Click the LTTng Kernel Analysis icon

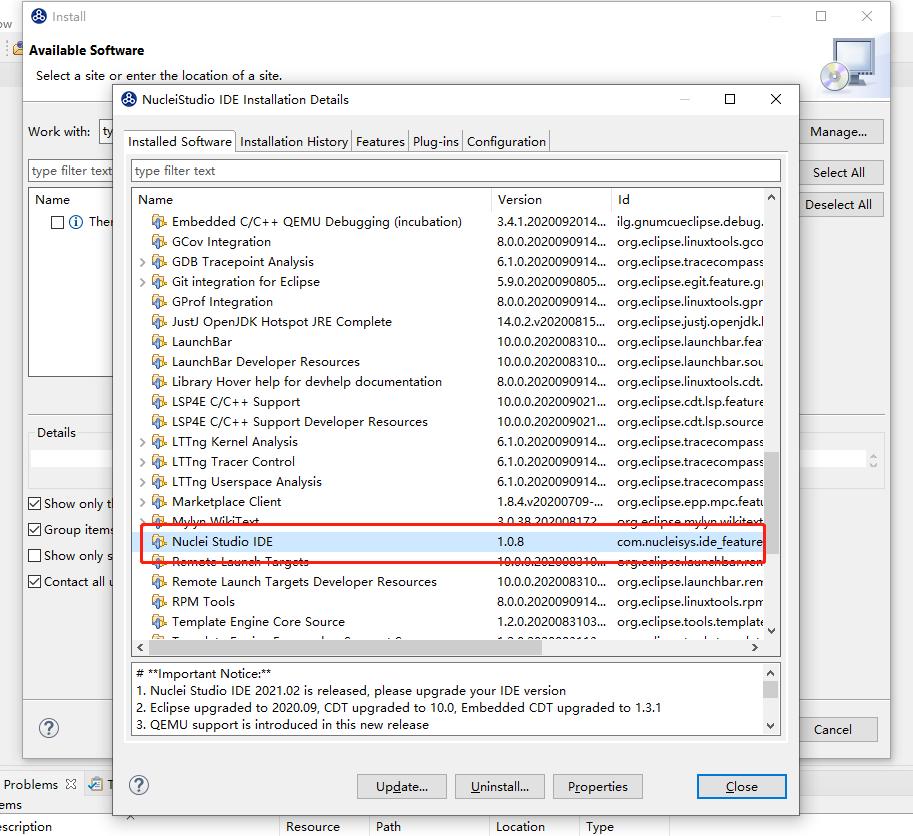159,442
